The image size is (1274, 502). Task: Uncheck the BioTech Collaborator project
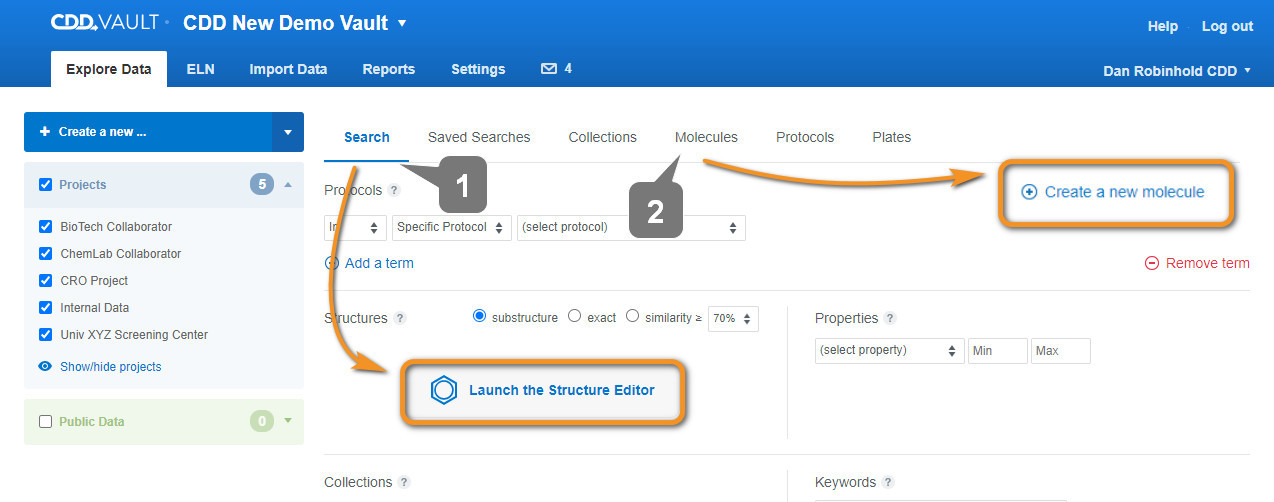pyautogui.click(x=45, y=227)
